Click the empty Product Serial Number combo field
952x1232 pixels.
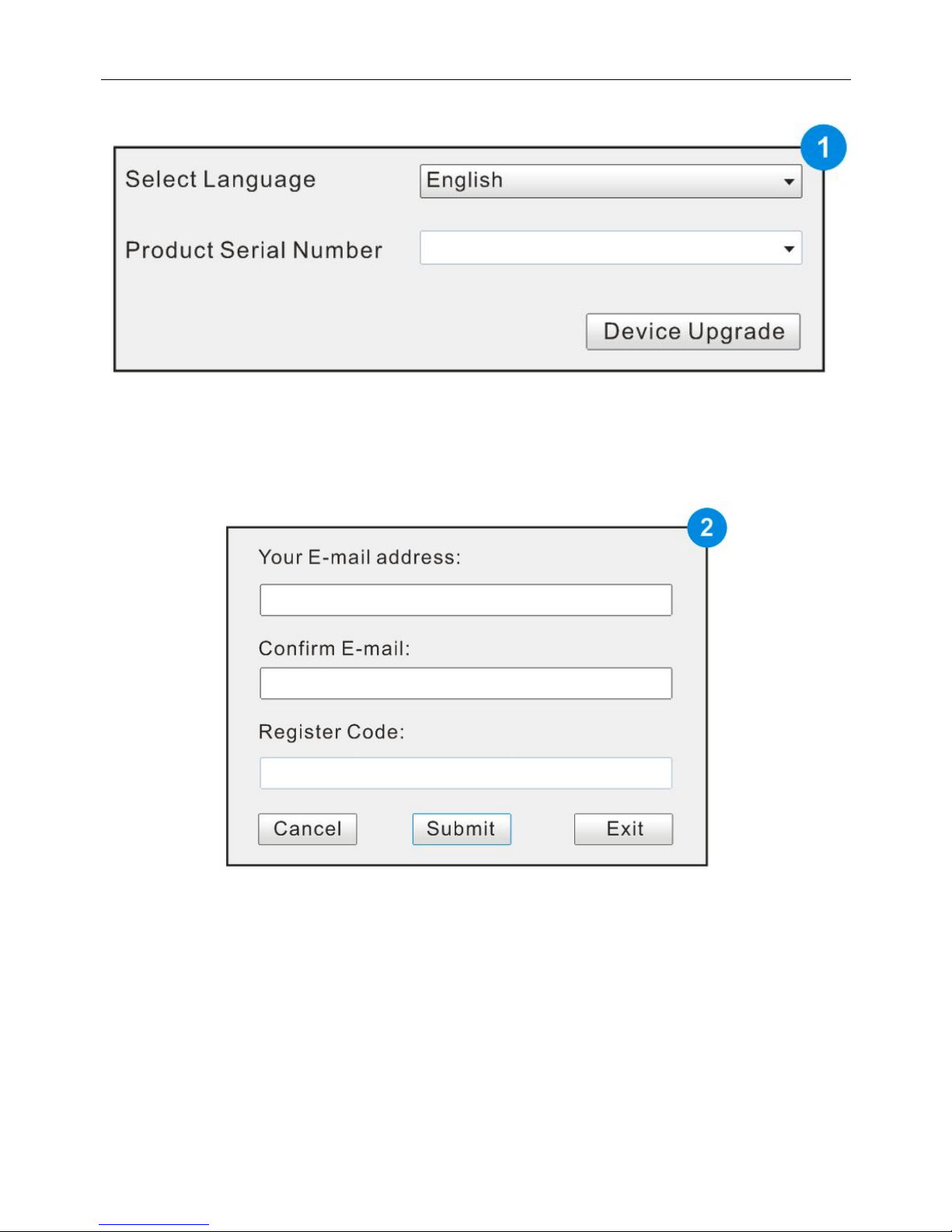point(611,248)
